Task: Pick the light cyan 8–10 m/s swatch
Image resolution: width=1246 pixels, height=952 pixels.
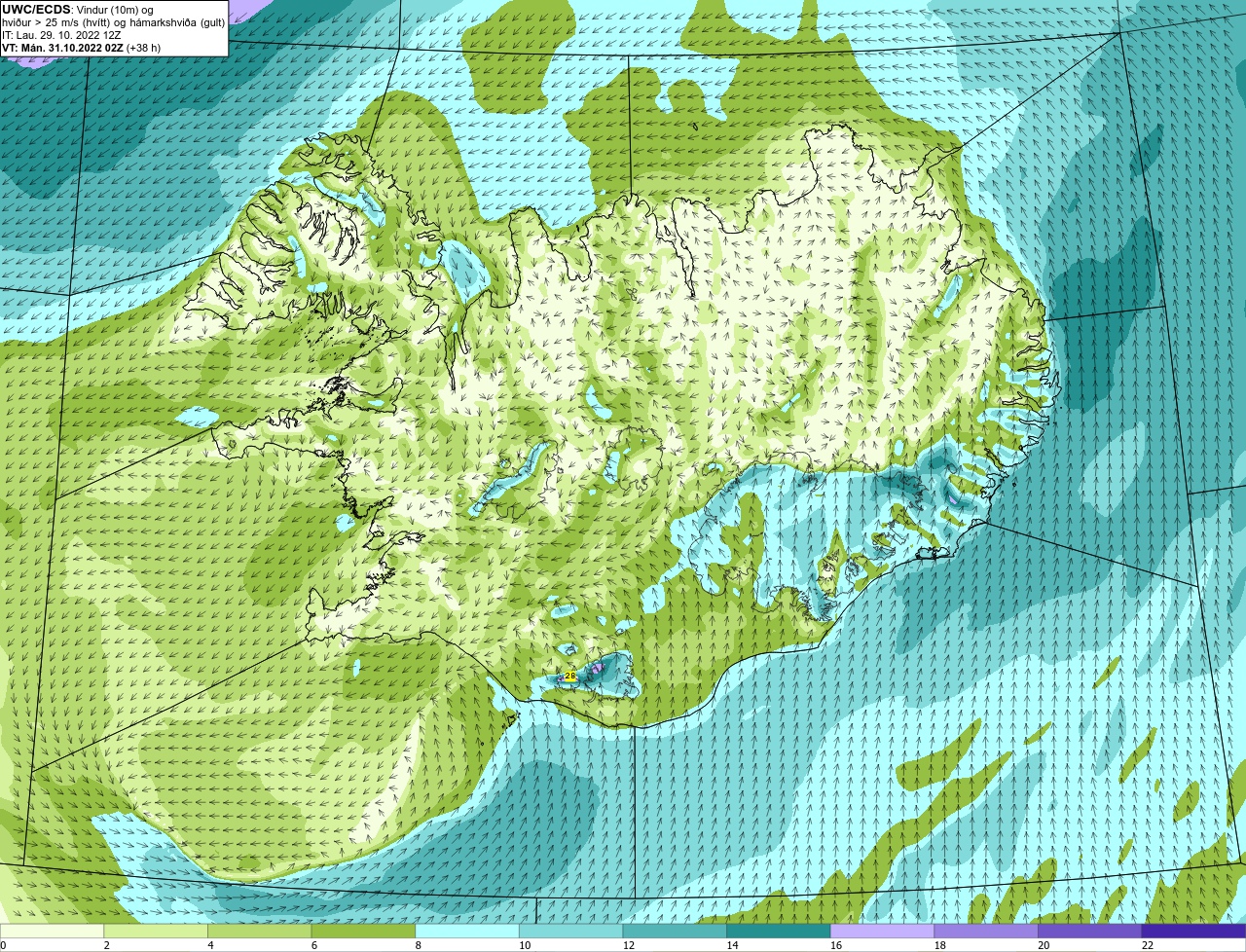Action: point(467,931)
